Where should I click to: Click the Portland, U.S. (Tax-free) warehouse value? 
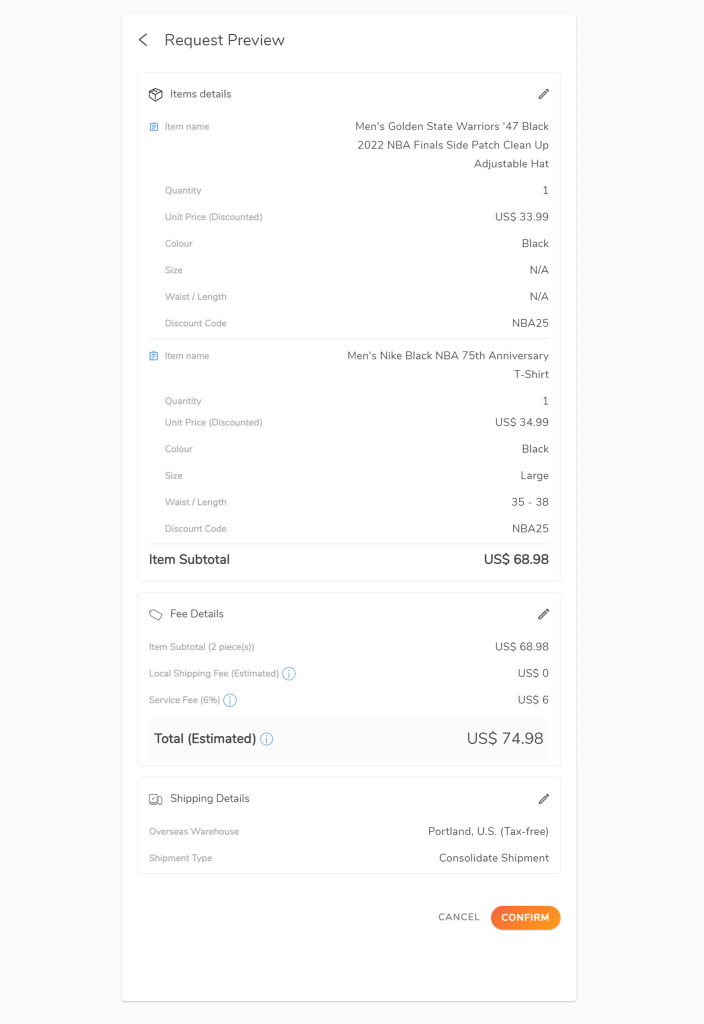[488, 831]
